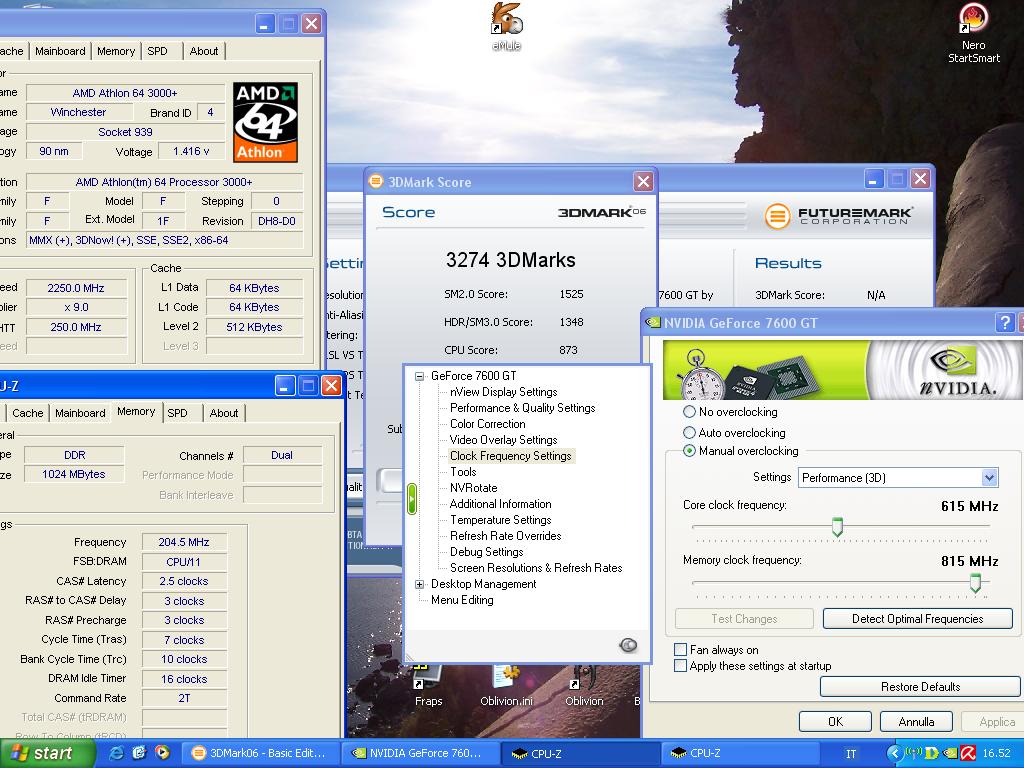Switch to the Cache tab in the memory timings CPU-Z window
Viewport: 1024px width, 768px height.
pyautogui.click(x=27, y=413)
